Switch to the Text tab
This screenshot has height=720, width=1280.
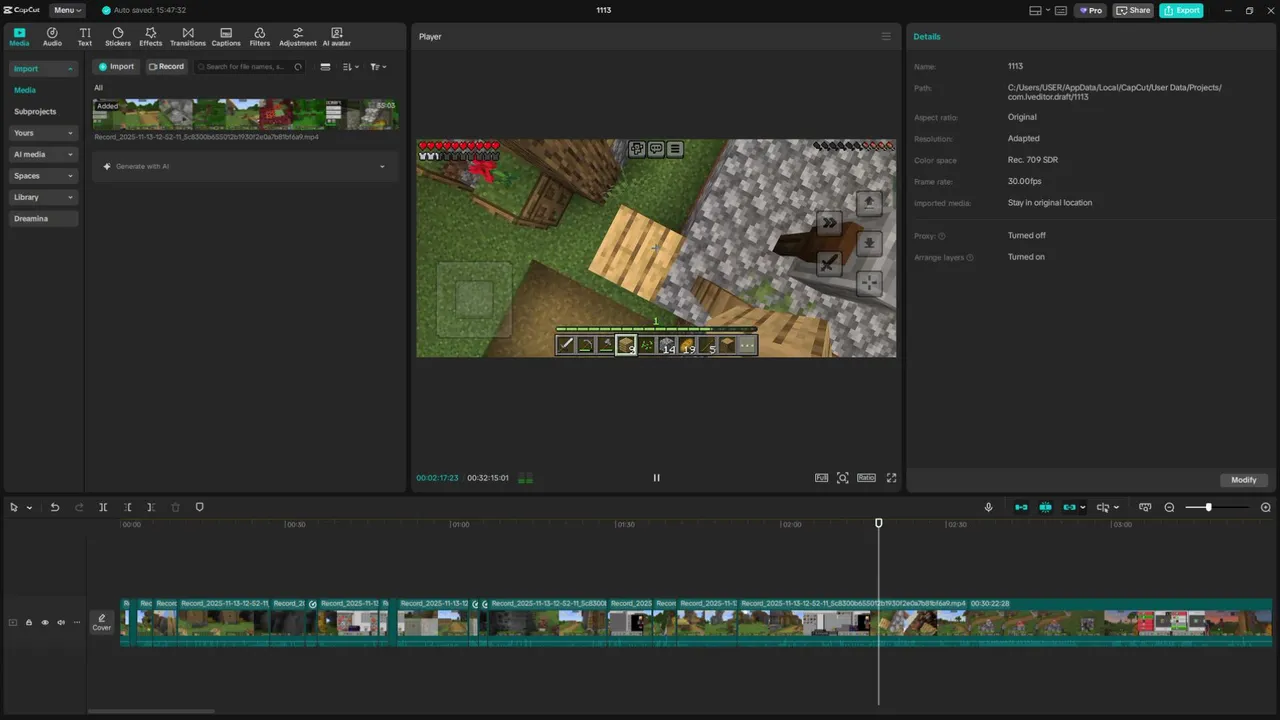(85, 37)
